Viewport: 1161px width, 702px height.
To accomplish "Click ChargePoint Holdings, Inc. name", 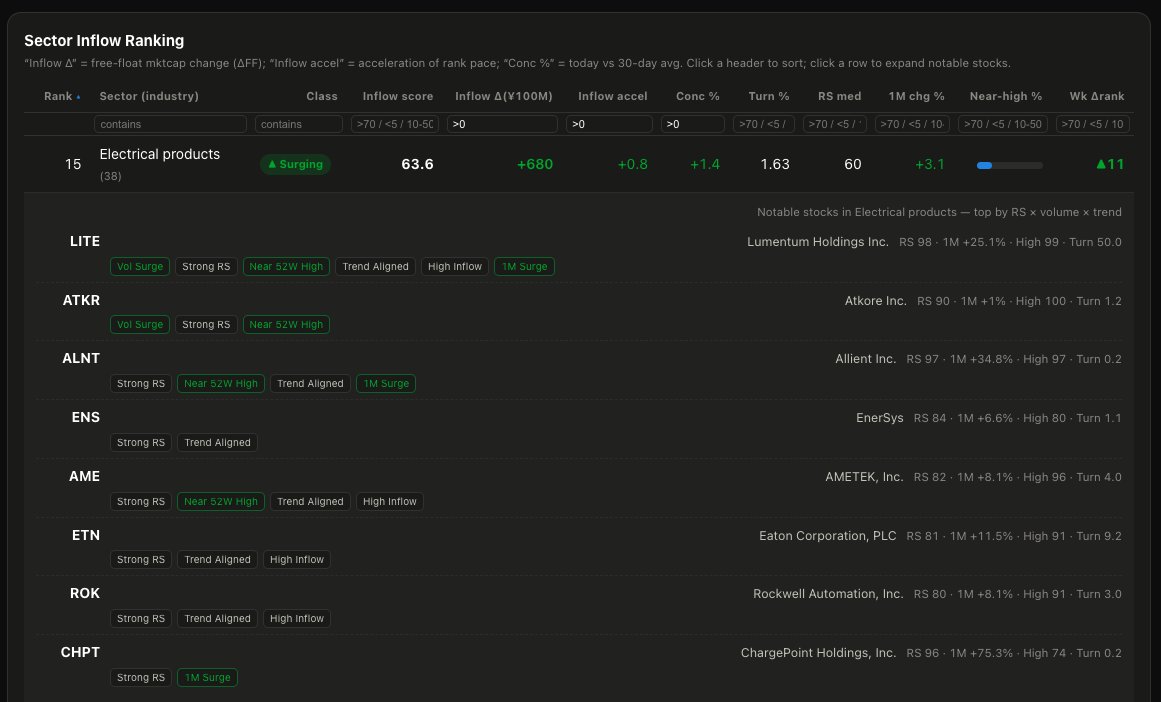I will point(818,653).
